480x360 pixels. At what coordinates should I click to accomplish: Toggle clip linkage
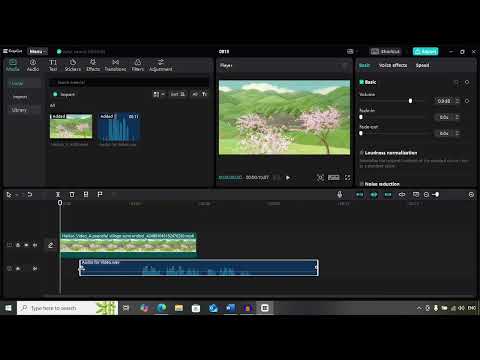point(388,194)
